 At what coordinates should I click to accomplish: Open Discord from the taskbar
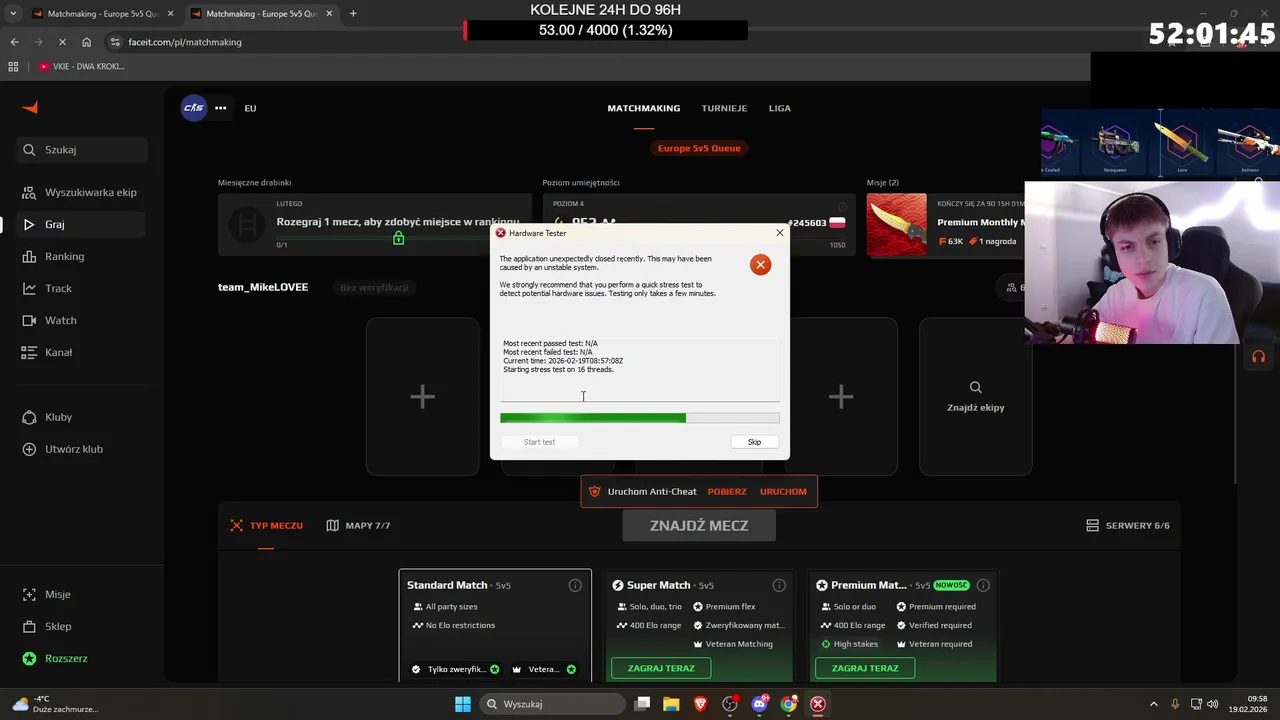coord(760,704)
